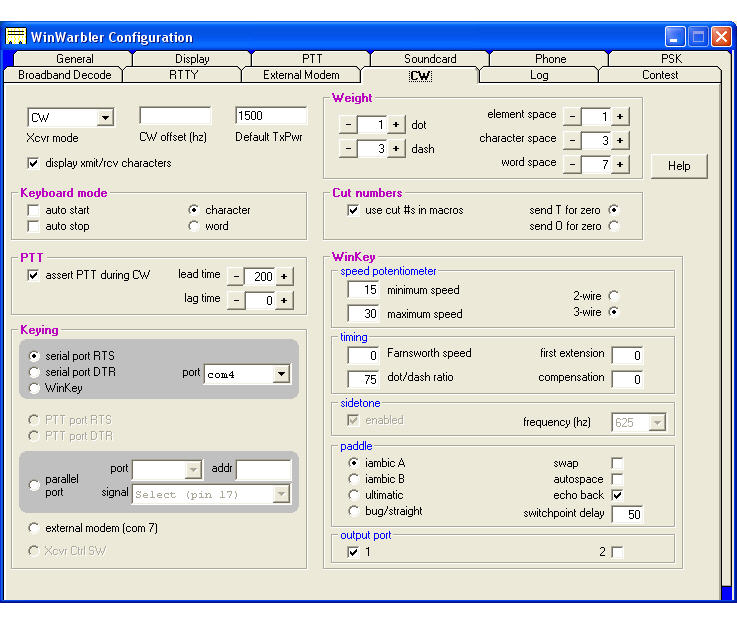Click the Default TxPwr field
The image size is (737, 630).
click(x=271, y=116)
